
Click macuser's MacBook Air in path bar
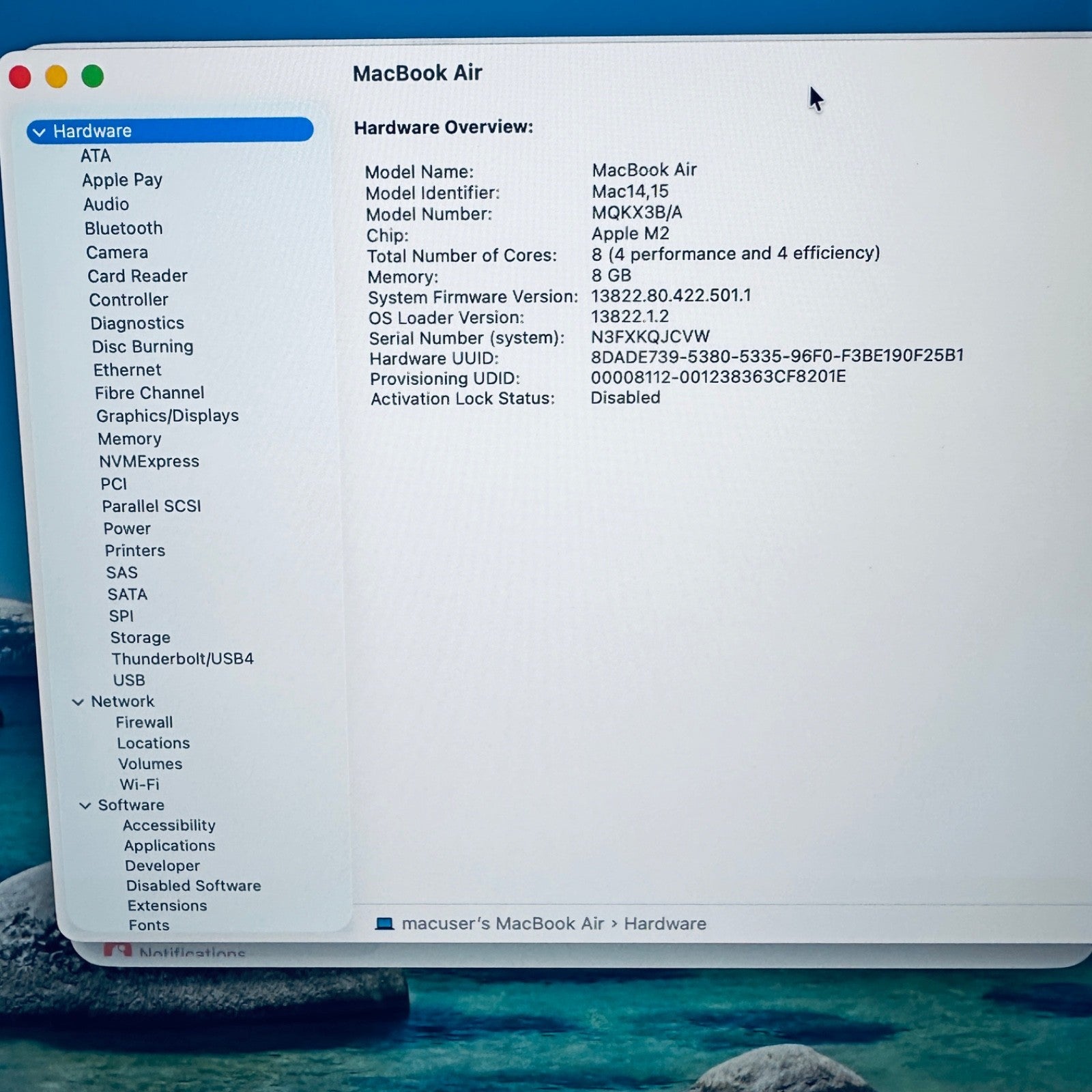pyautogui.click(x=503, y=923)
